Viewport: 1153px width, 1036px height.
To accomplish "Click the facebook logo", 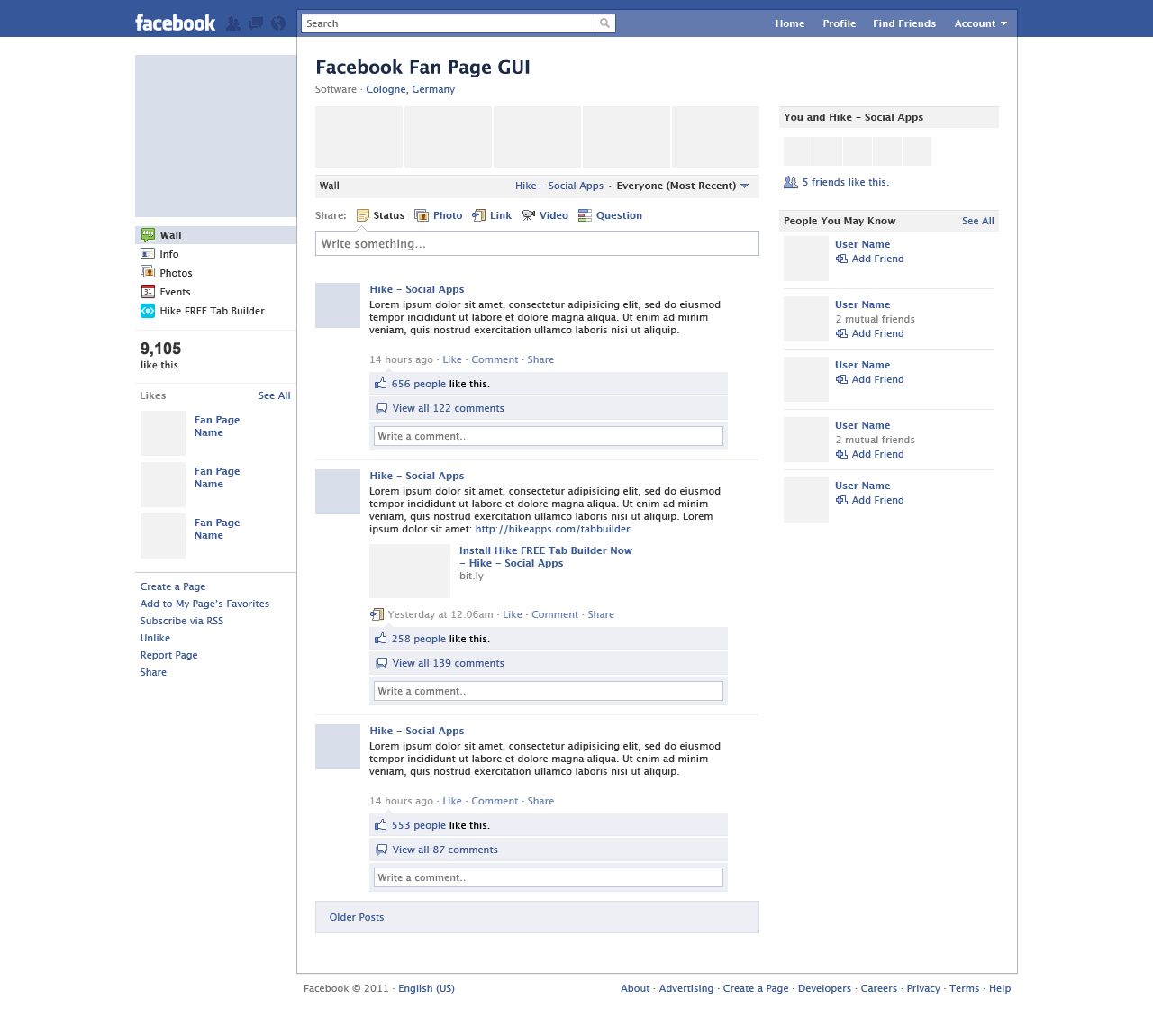I will 175,23.
